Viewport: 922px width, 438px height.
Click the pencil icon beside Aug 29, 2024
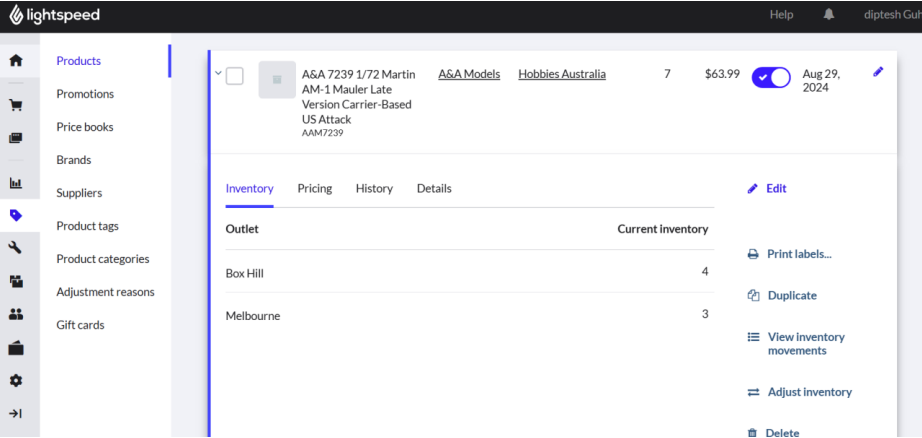click(878, 72)
